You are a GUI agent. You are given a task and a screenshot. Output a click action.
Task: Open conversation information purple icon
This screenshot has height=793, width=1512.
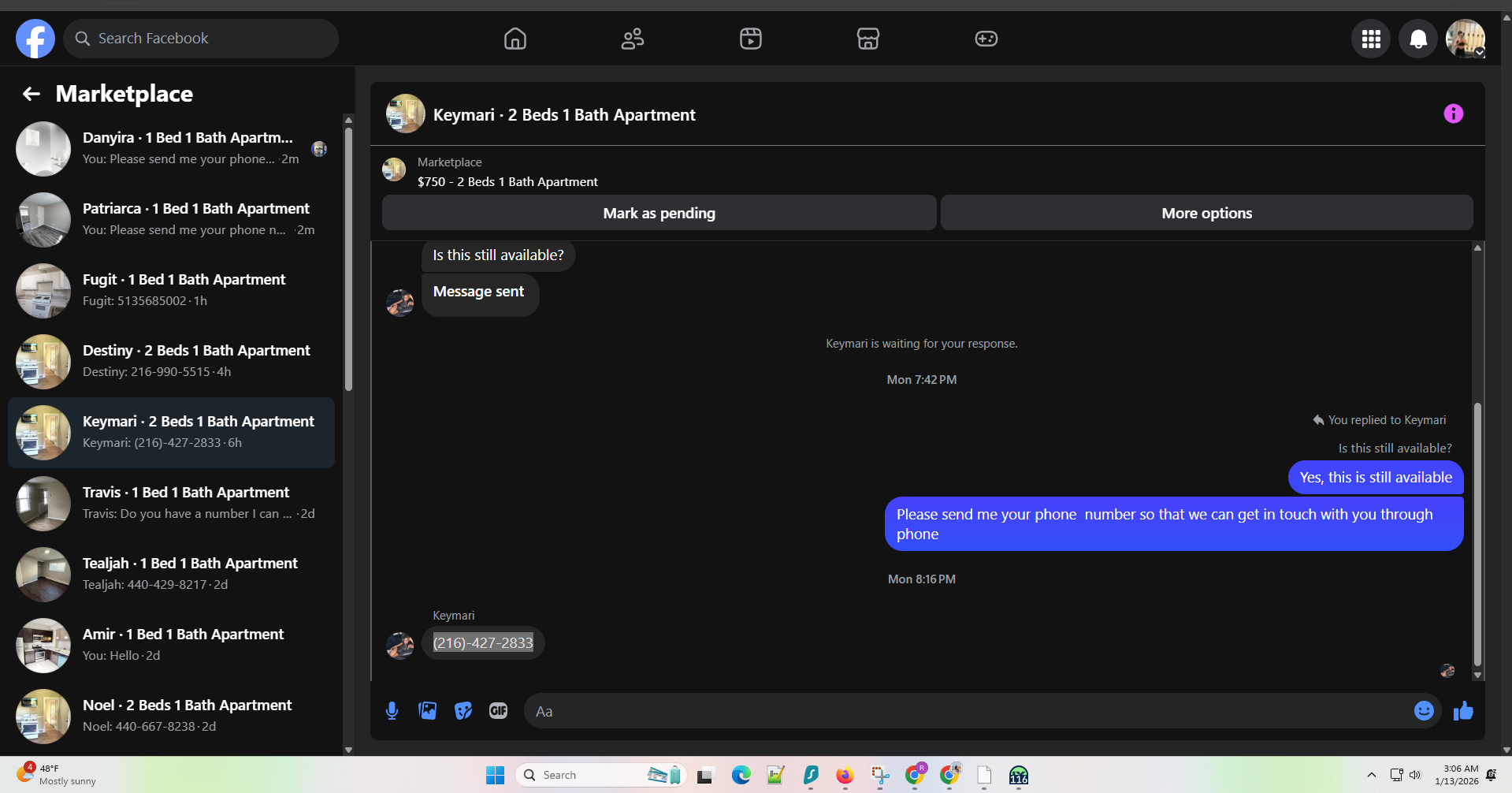point(1453,114)
